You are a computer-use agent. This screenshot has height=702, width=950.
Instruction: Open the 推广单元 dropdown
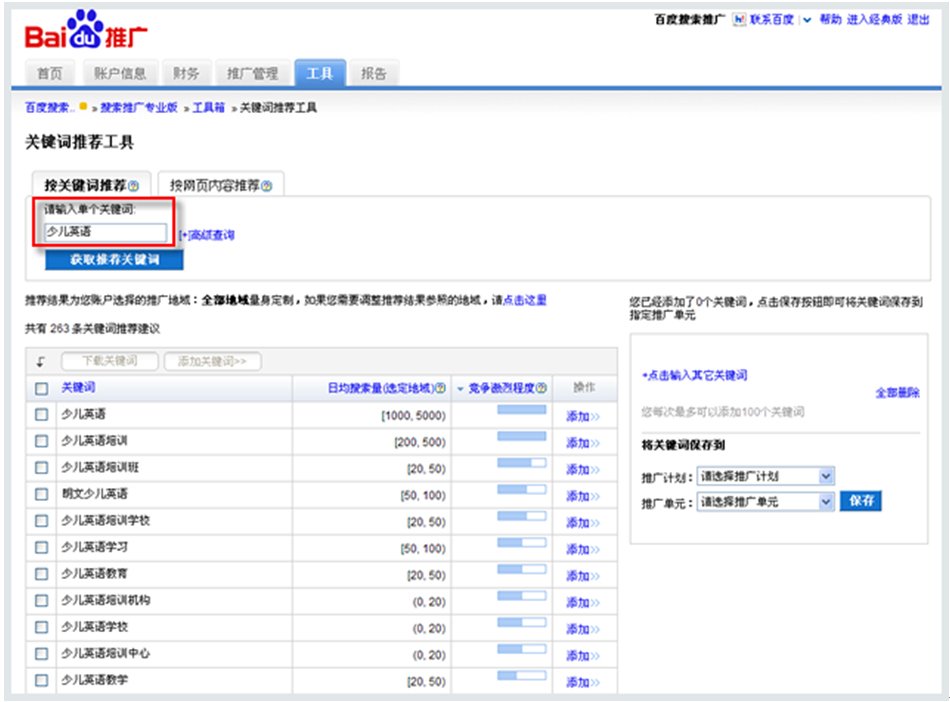tap(765, 502)
